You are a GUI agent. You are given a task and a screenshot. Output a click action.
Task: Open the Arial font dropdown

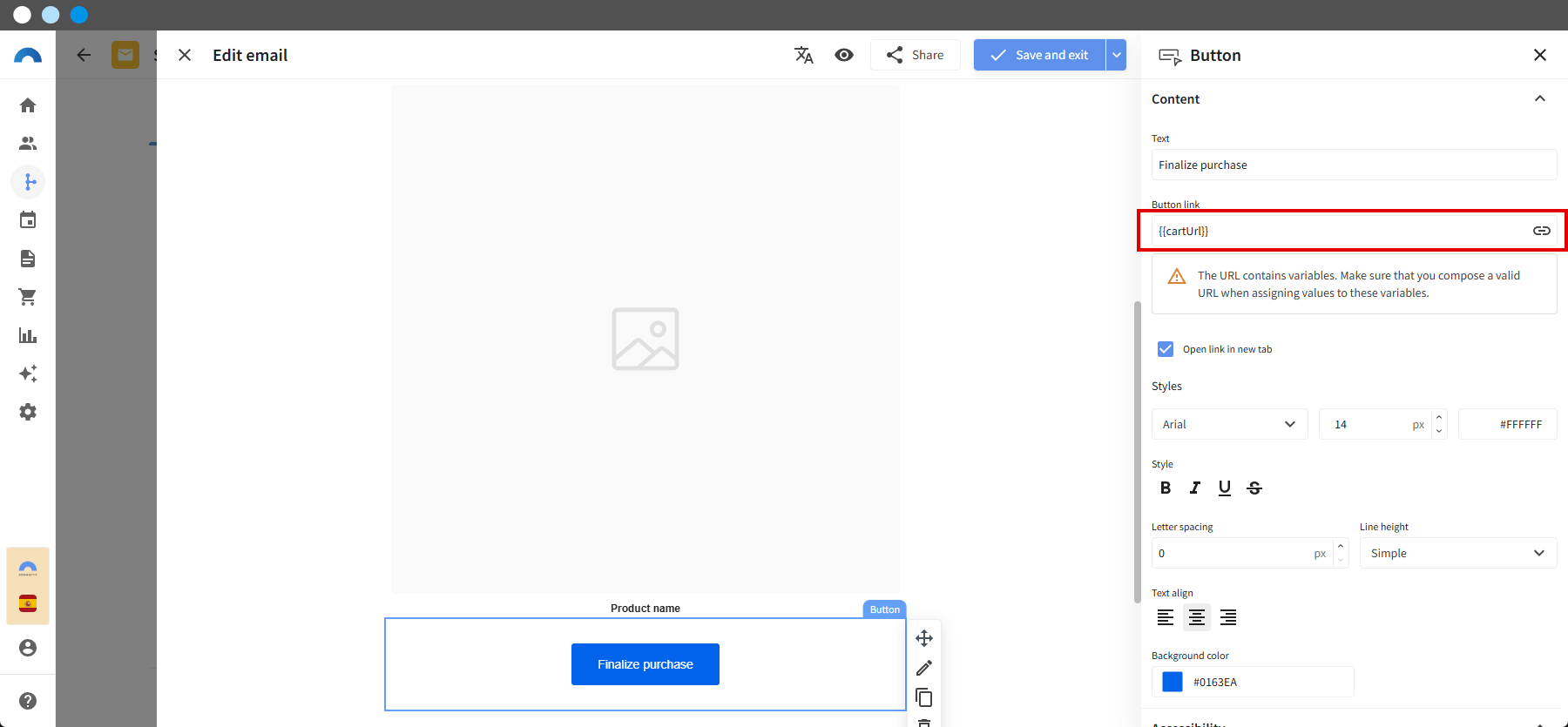point(1229,424)
